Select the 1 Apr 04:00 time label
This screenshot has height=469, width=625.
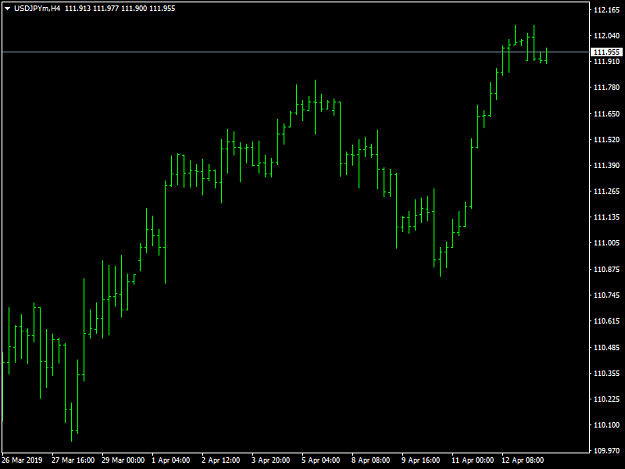pos(171,460)
